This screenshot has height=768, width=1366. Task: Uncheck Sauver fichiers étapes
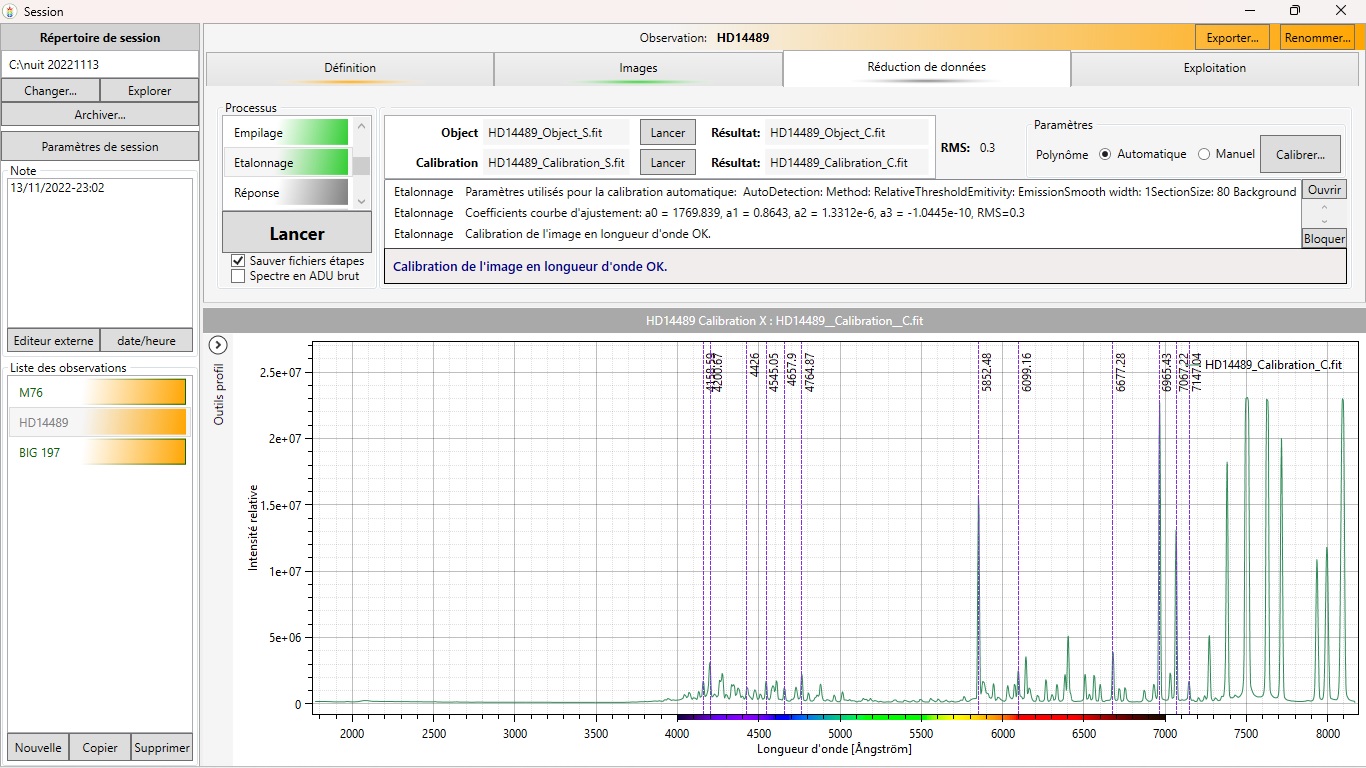point(238,261)
